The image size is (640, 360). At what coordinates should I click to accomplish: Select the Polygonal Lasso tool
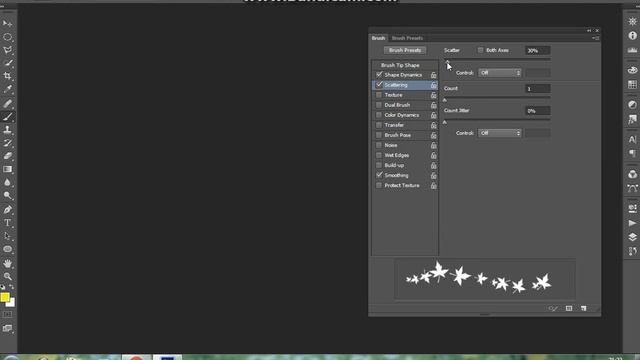pyautogui.click(x=7, y=50)
